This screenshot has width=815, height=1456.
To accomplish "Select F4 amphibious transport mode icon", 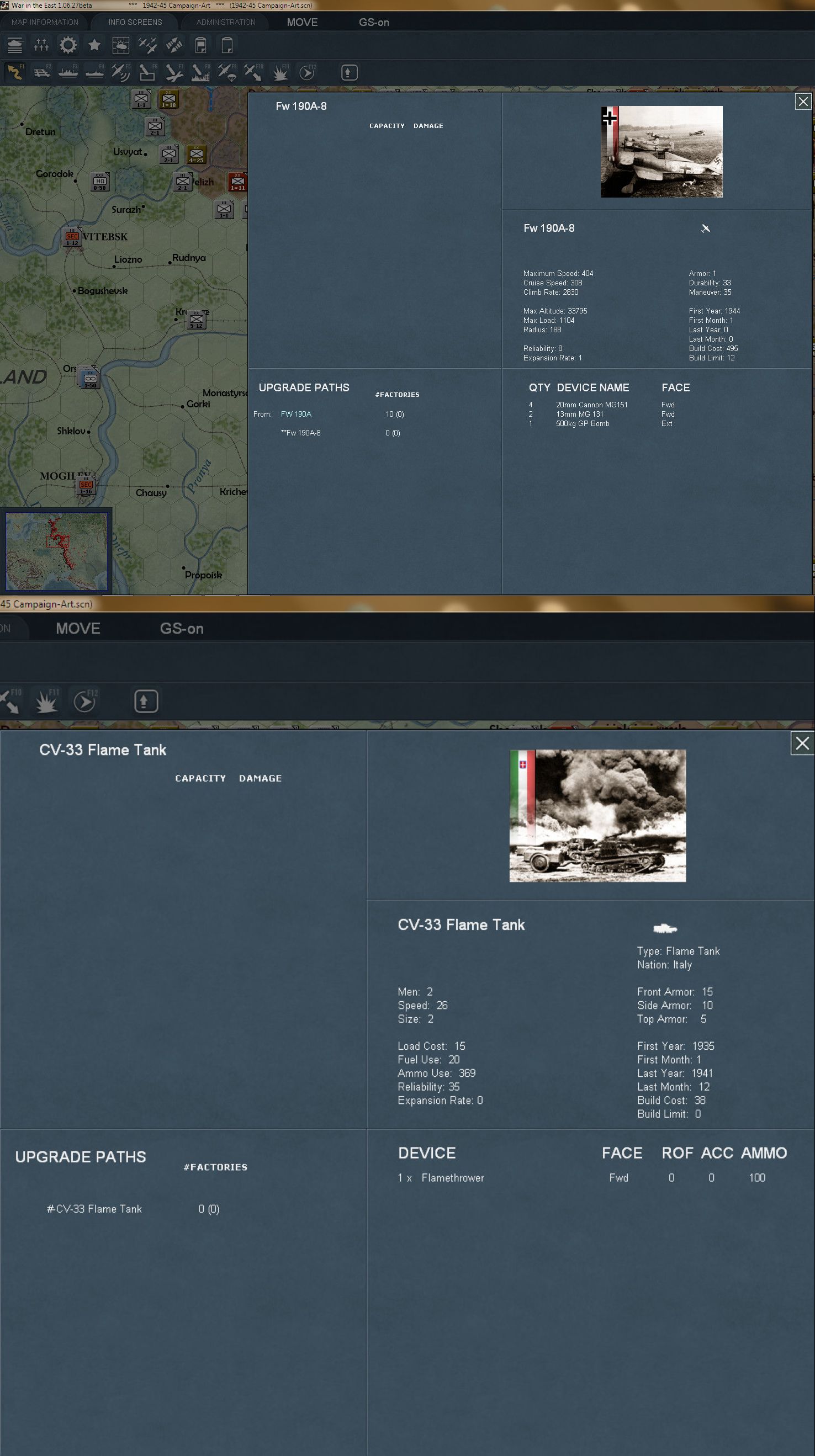I will pos(94,72).
